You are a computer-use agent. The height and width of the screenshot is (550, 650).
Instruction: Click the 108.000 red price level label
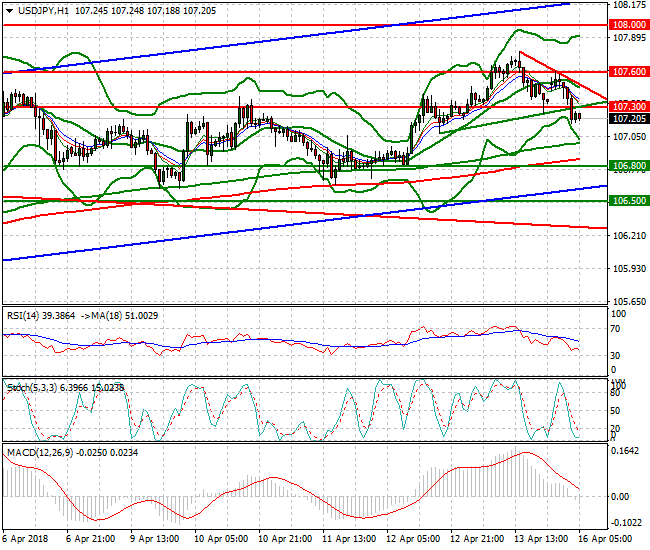pos(629,24)
